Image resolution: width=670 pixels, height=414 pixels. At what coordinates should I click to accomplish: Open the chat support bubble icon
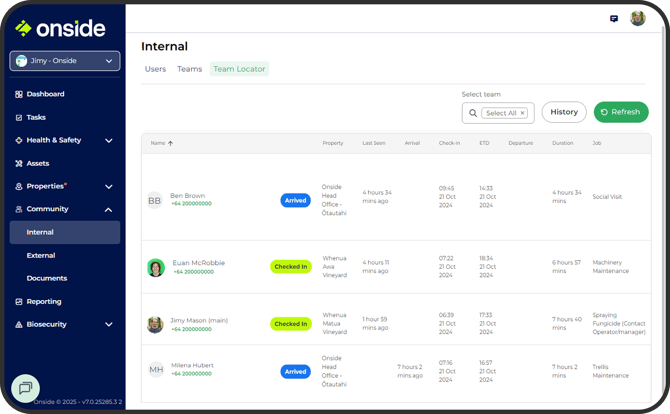(x=25, y=387)
